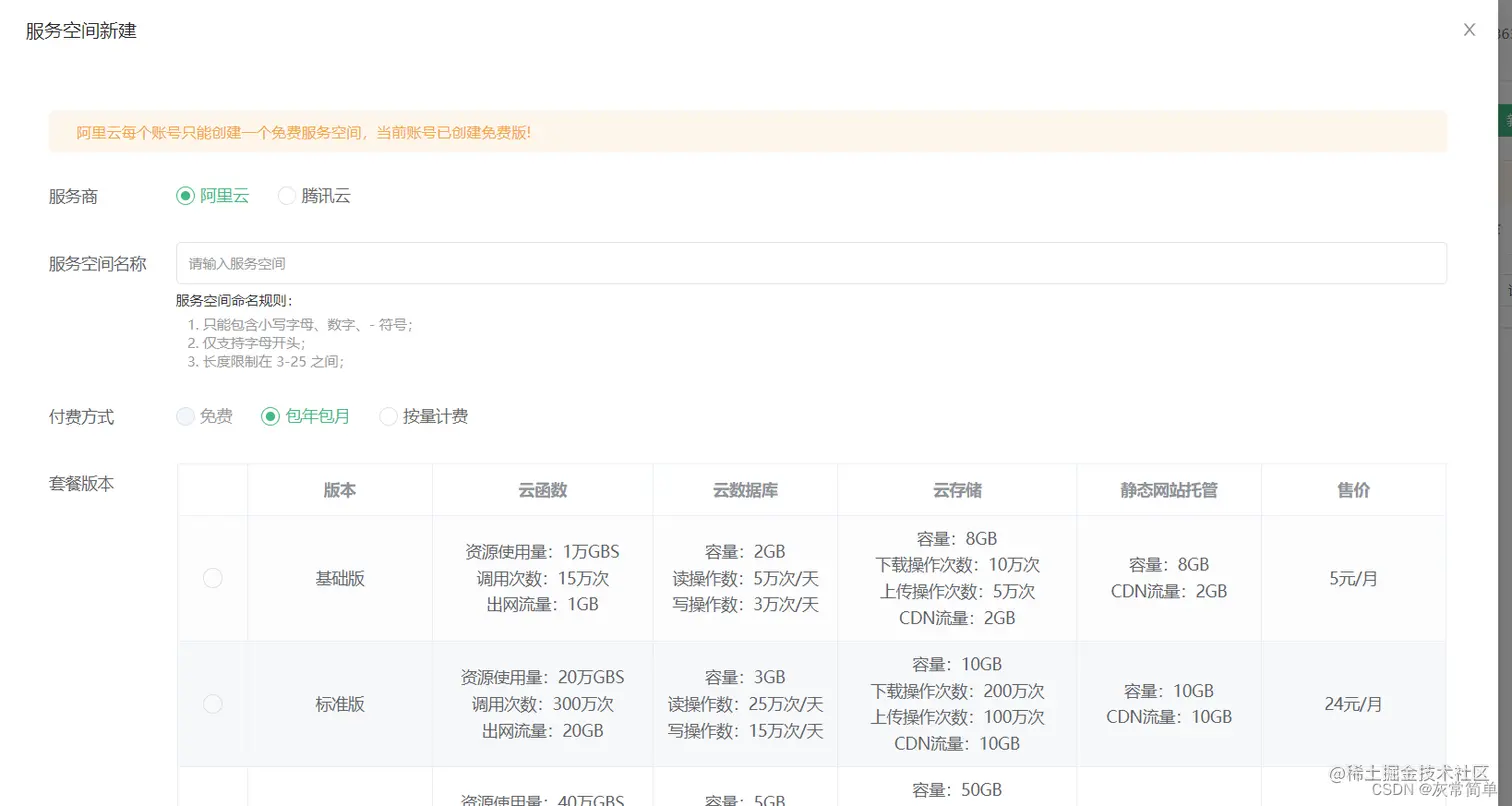
Task: Click 写操作数：3万次/天 text
Action: click(745, 604)
